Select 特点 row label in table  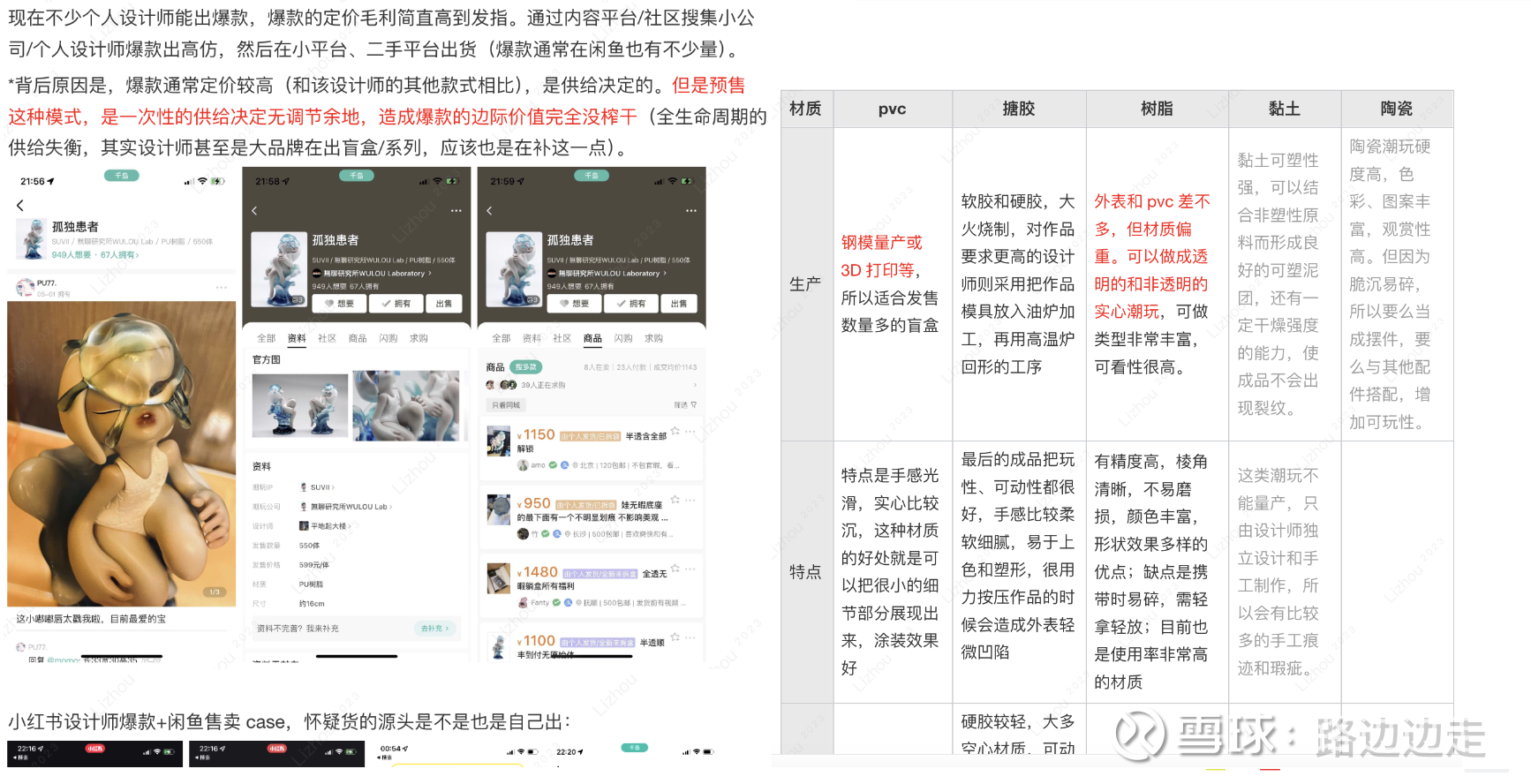tap(805, 572)
